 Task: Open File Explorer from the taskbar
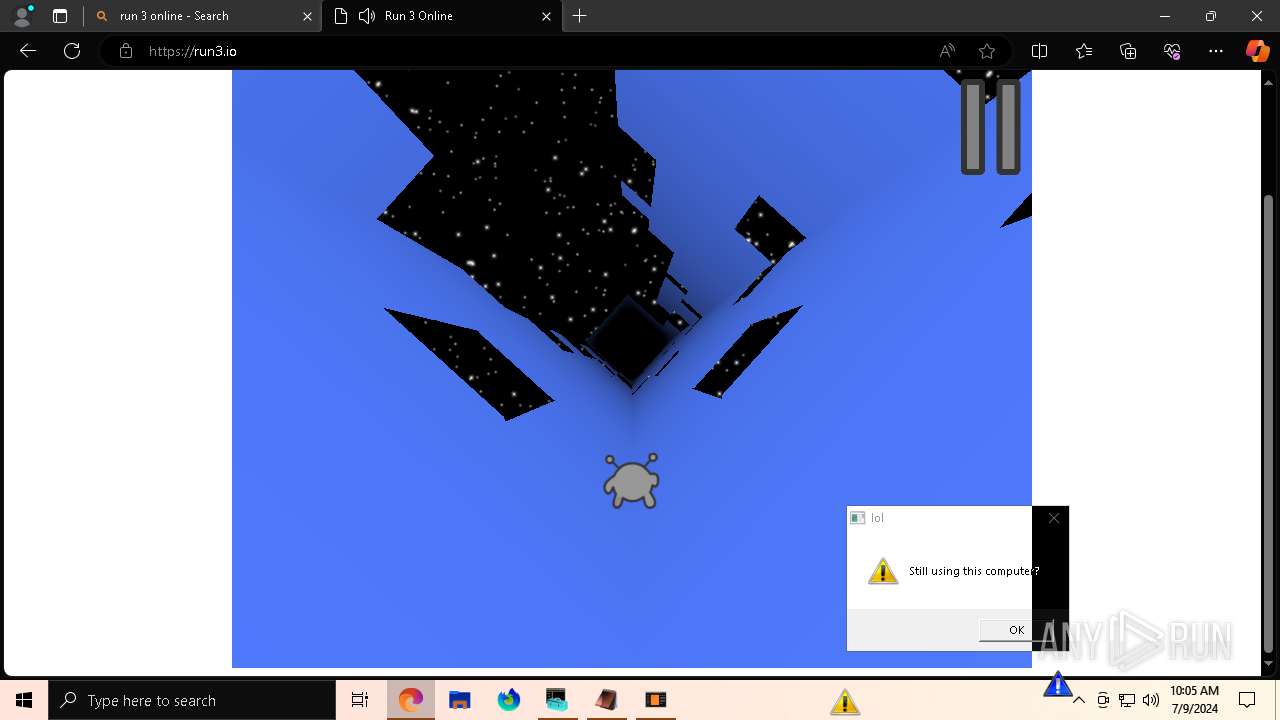coord(460,700)
